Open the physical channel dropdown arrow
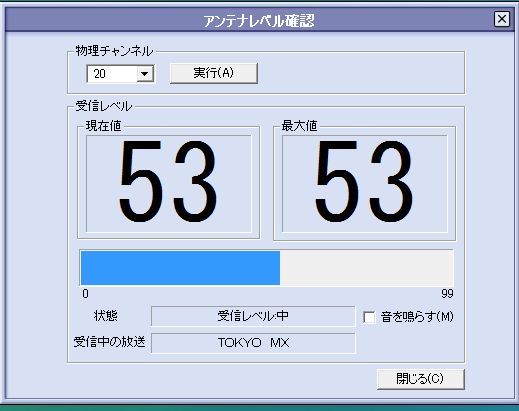This screenshot has width=519, height=411. click(145, 74)
